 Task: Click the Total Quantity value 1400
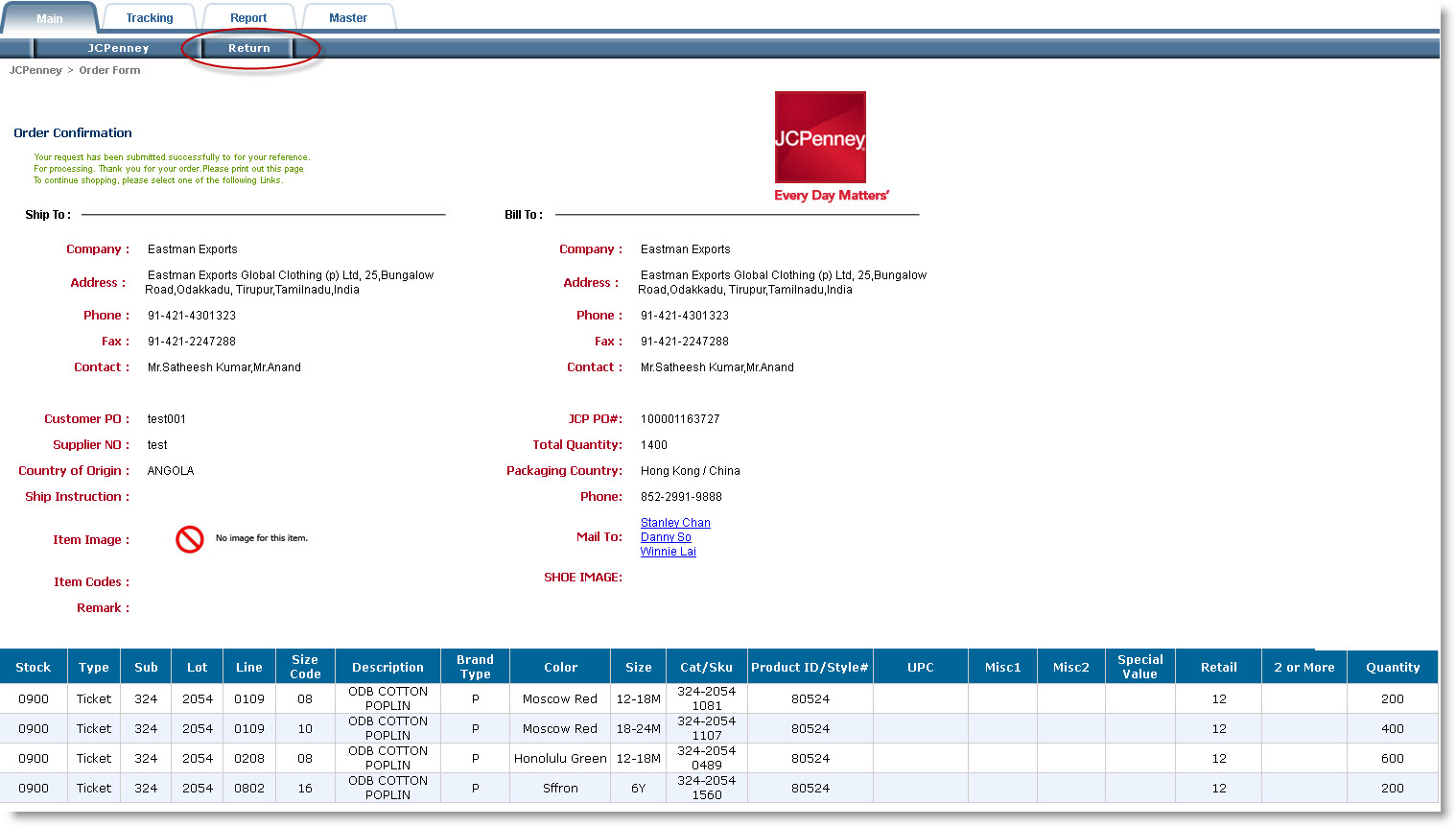654,445
